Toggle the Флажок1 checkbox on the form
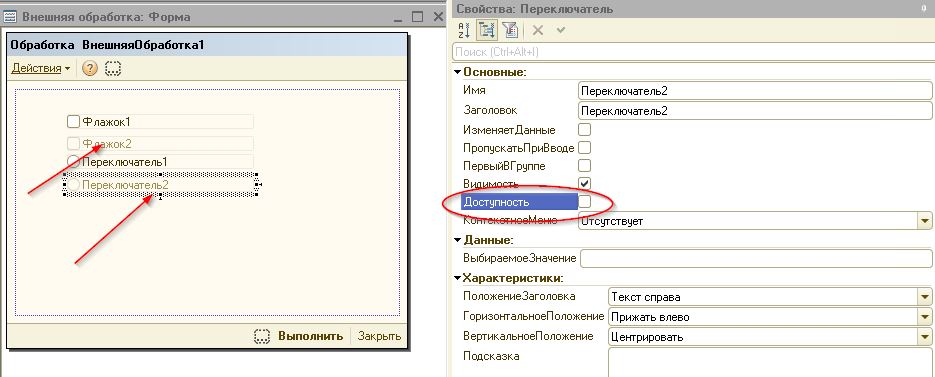935x377 pixels. pos(73,122)
